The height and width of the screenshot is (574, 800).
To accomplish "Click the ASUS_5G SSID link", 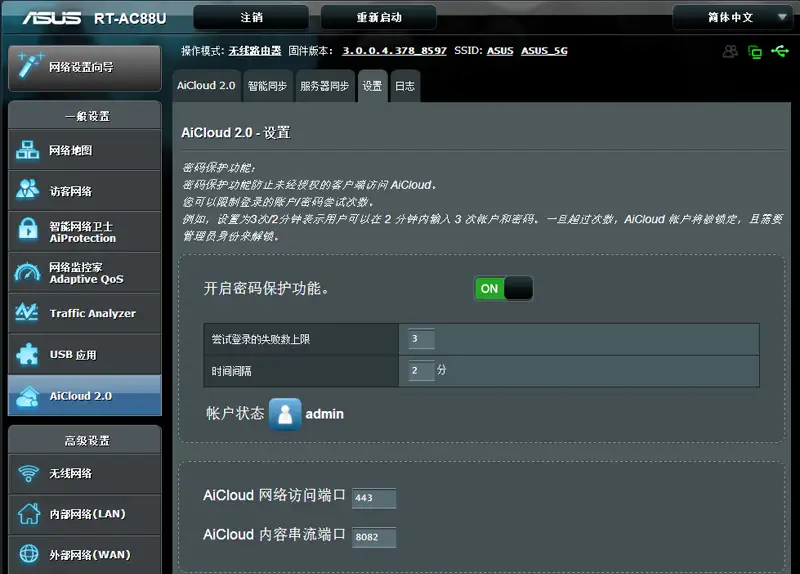I will 544,51.
